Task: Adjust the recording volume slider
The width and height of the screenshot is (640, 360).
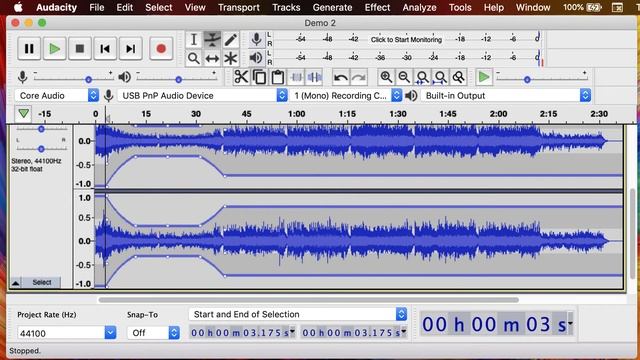Action: point(73,80)
